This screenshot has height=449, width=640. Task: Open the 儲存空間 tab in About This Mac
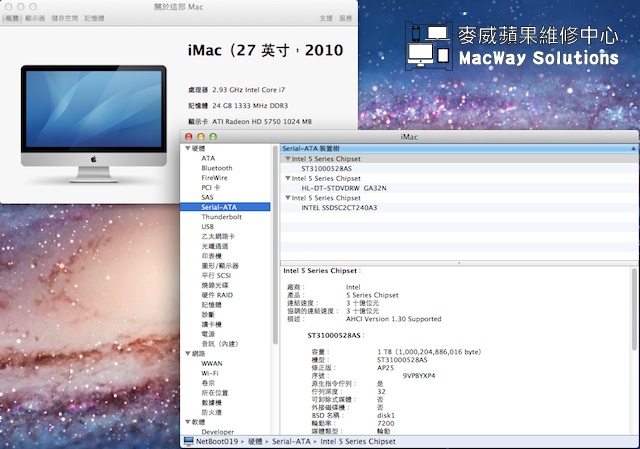click(64, 18)
